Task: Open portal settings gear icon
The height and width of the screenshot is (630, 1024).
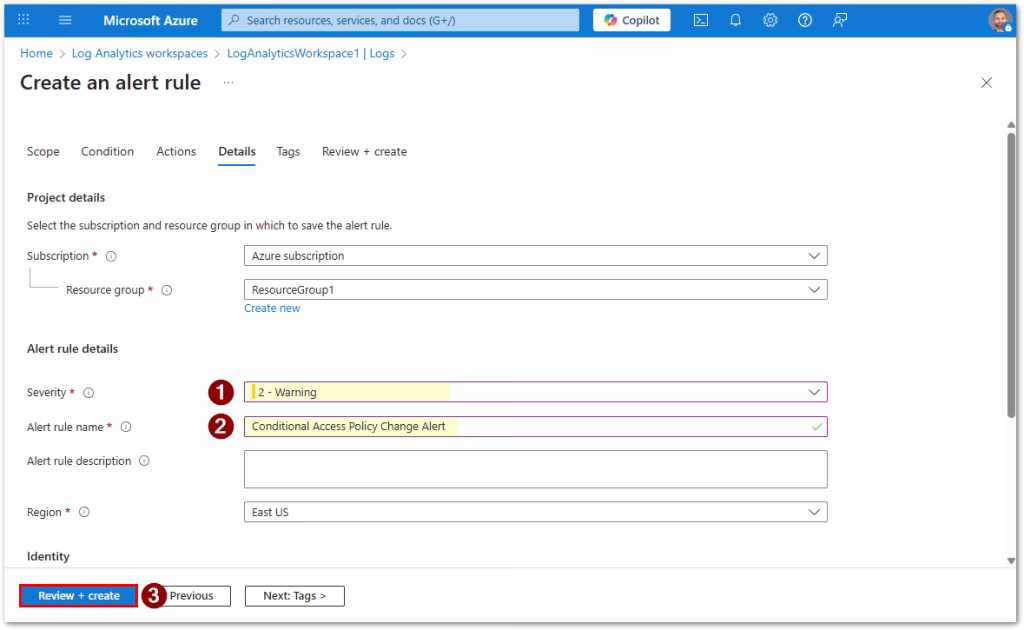Action: pos(770,20)
